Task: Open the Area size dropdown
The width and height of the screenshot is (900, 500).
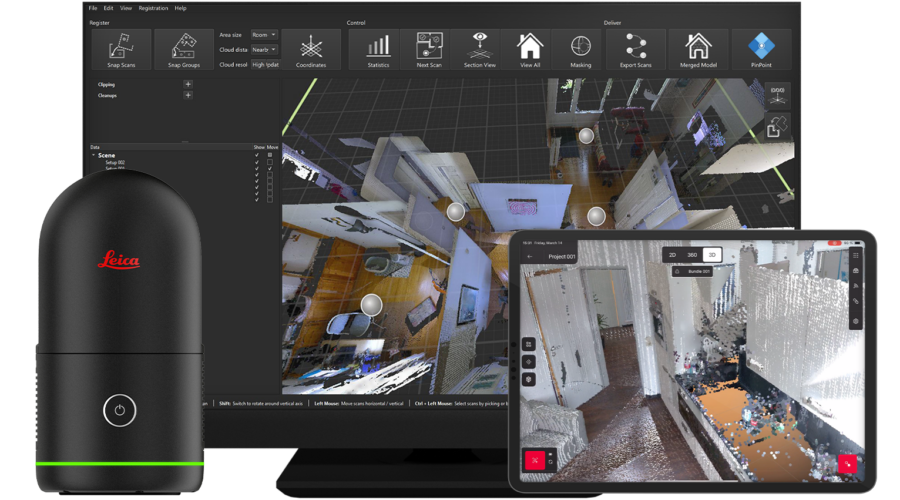Action: [x=265, y=35]
